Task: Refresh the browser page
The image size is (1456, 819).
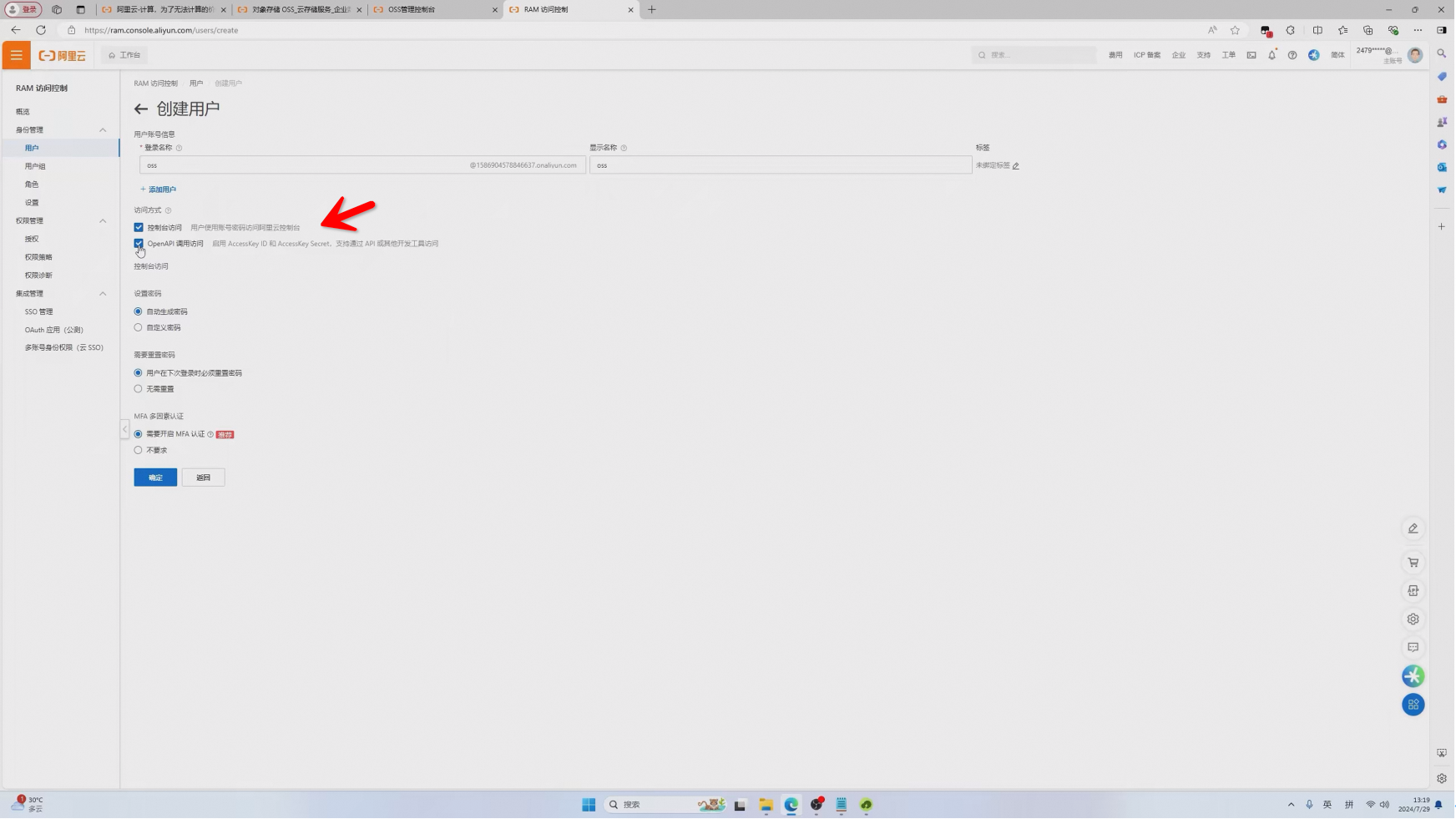Action: pyautogui.click(x=41, y=30)
